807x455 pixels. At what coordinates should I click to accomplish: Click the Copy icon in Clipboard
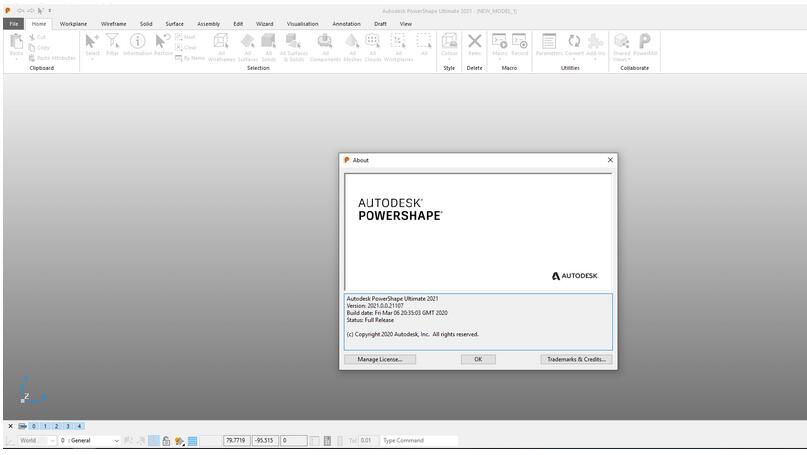[32, 47]
